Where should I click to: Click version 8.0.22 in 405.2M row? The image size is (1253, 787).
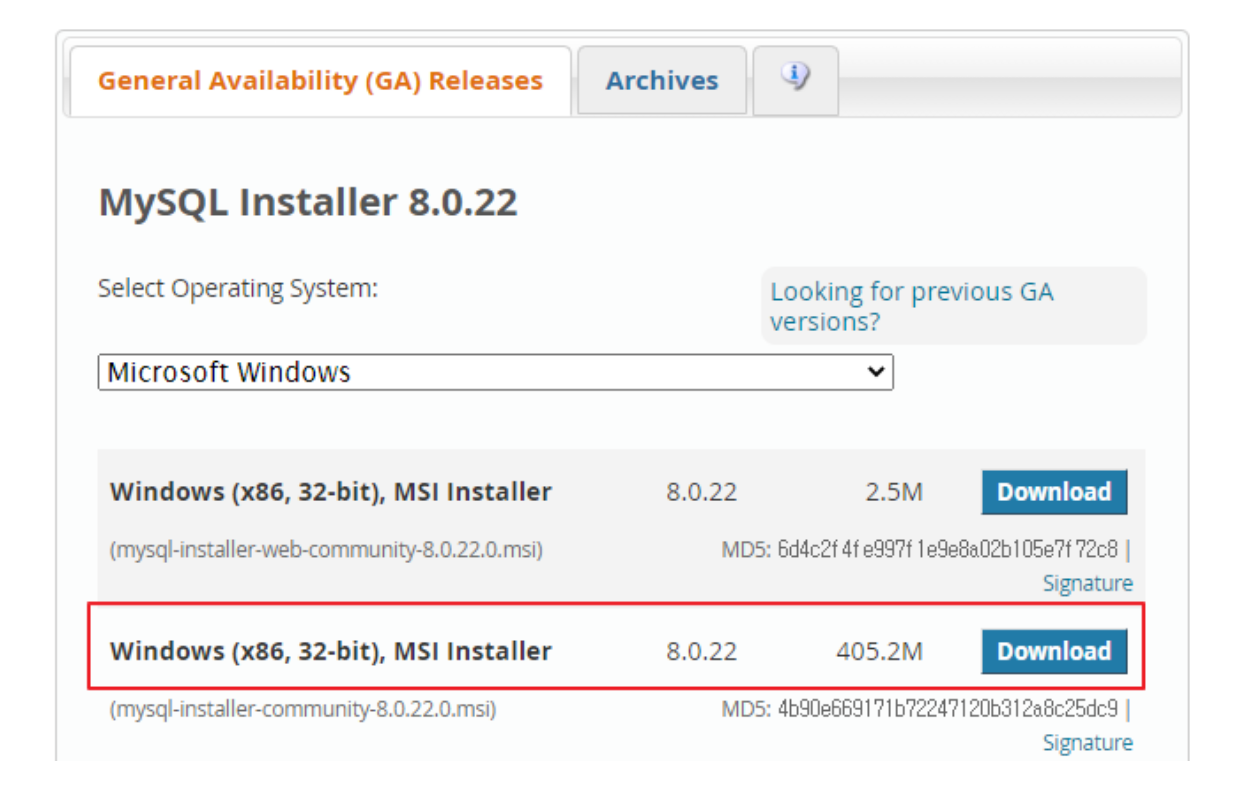[x=701, y=652]
